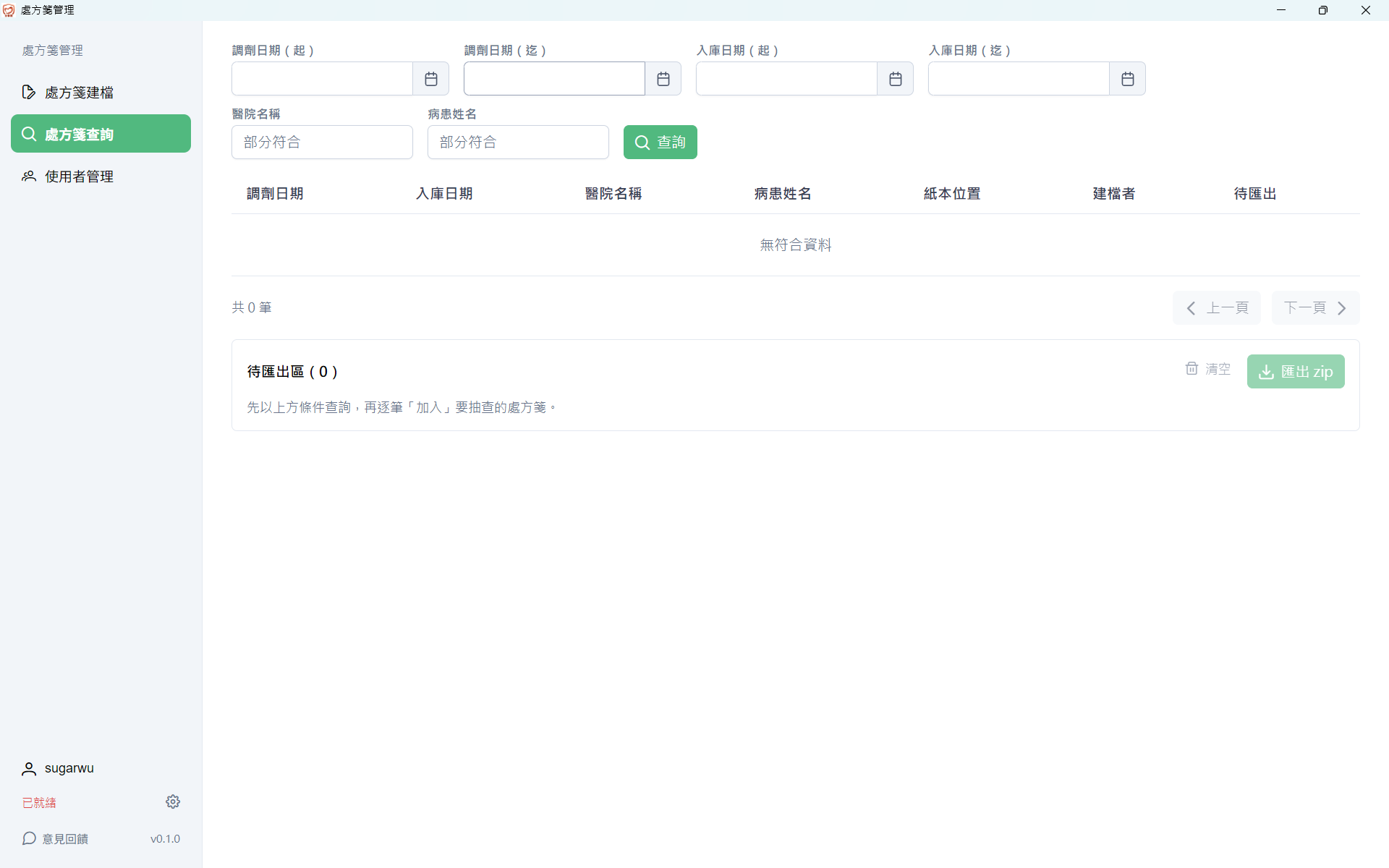Focus the 調劑日期（迄）date input
The image size is (1389, 868).
click(554, 79)
